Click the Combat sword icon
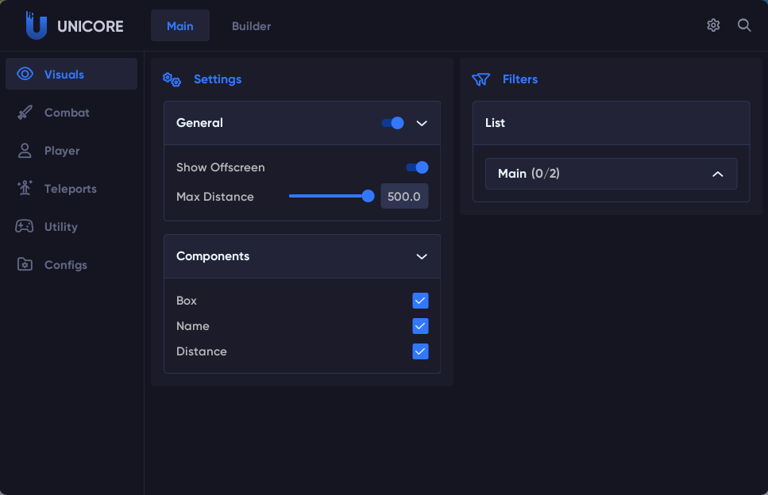Screen dimensions: 768x495 click(25, 112)
